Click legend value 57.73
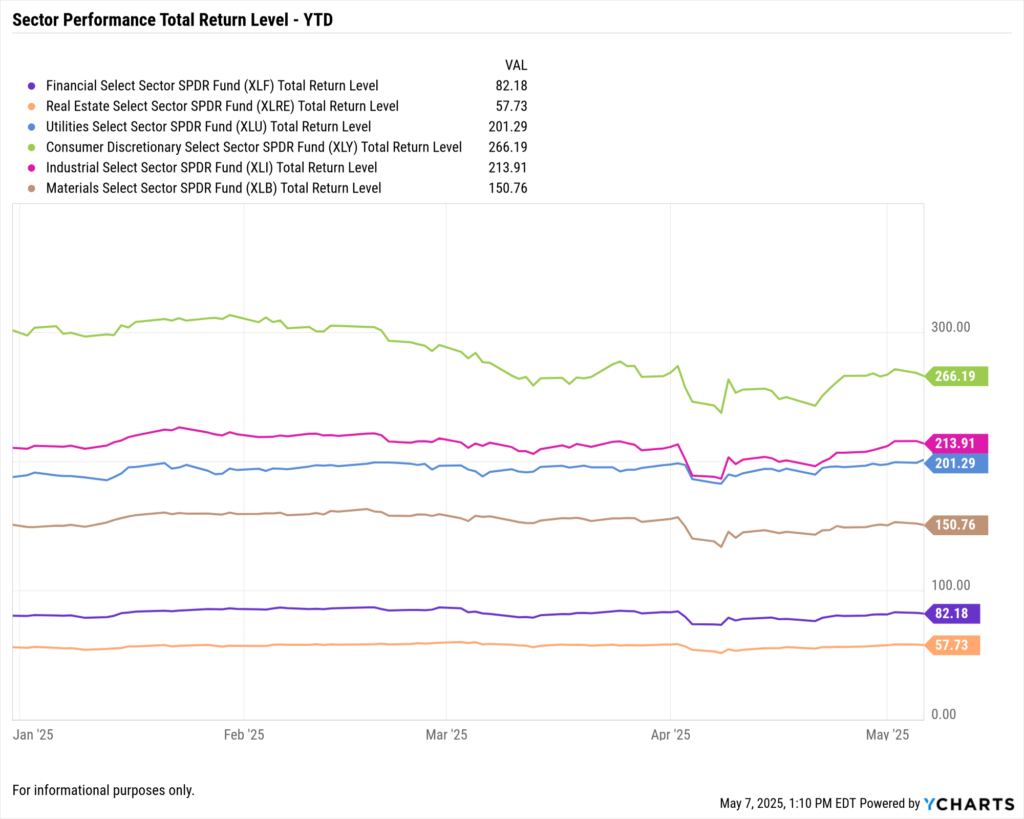Viewport: 1024px width, 819px height. [x=511, y=106]
